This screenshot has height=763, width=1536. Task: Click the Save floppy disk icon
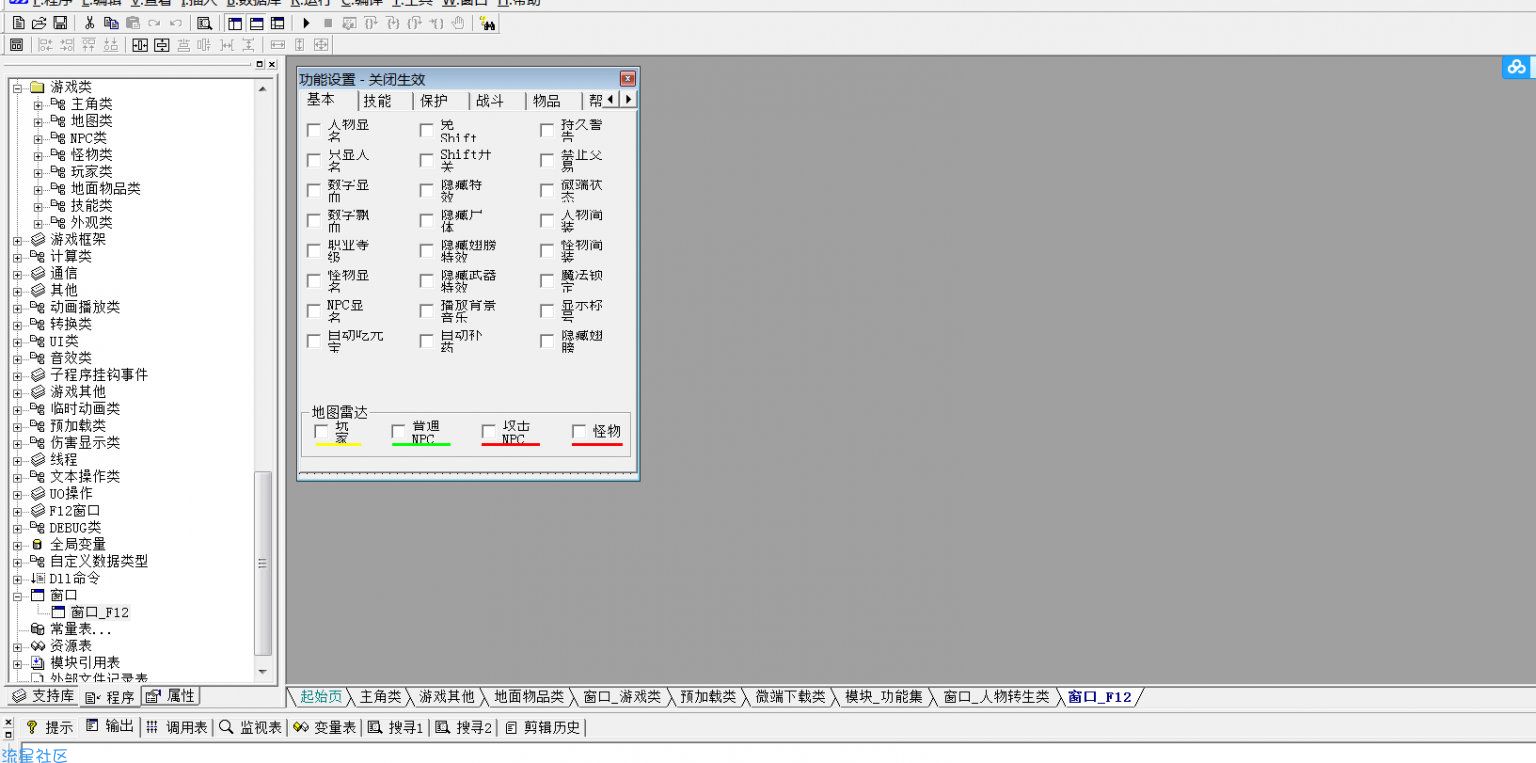60,23
